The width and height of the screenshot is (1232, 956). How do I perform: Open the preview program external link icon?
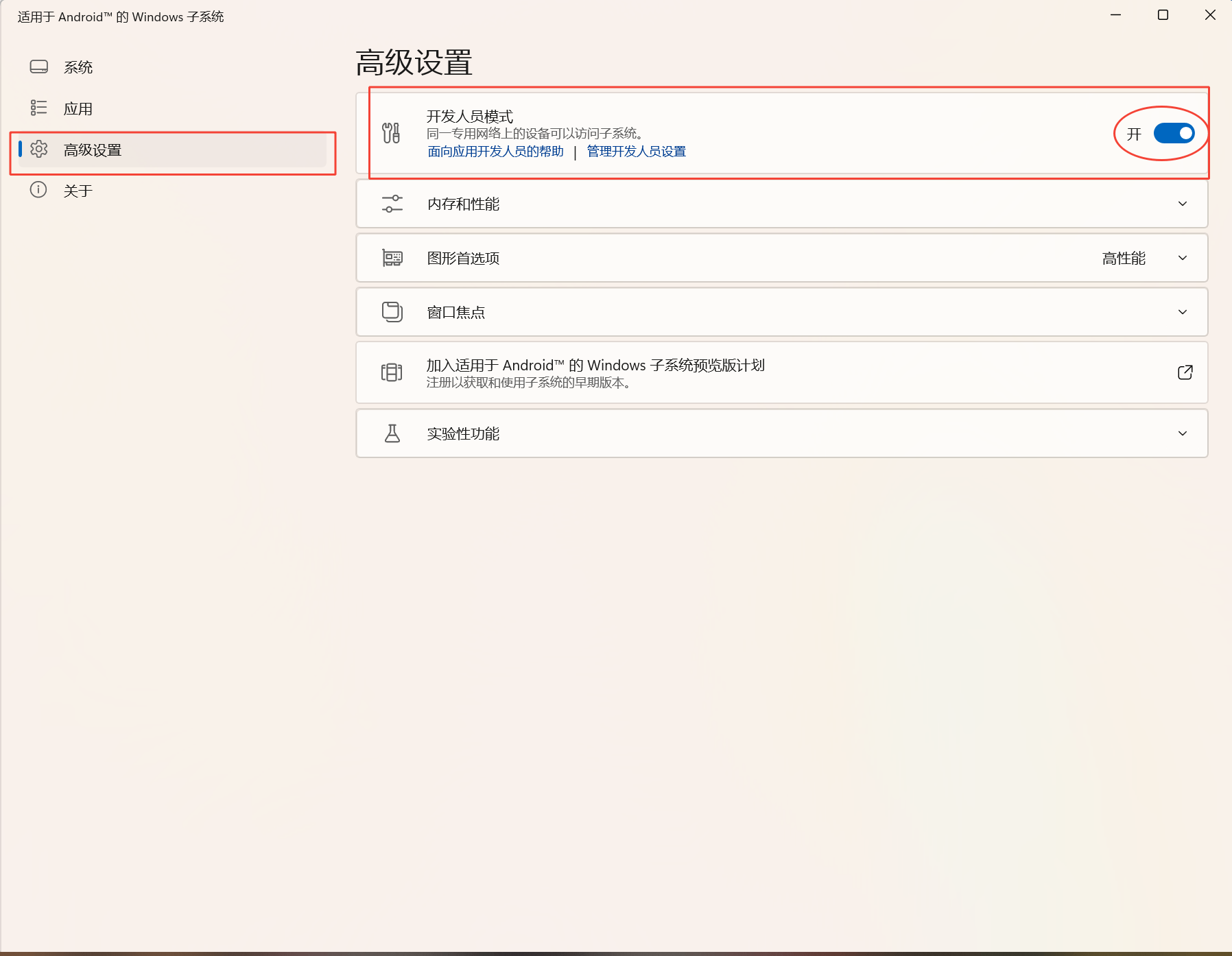point(1185,372)
